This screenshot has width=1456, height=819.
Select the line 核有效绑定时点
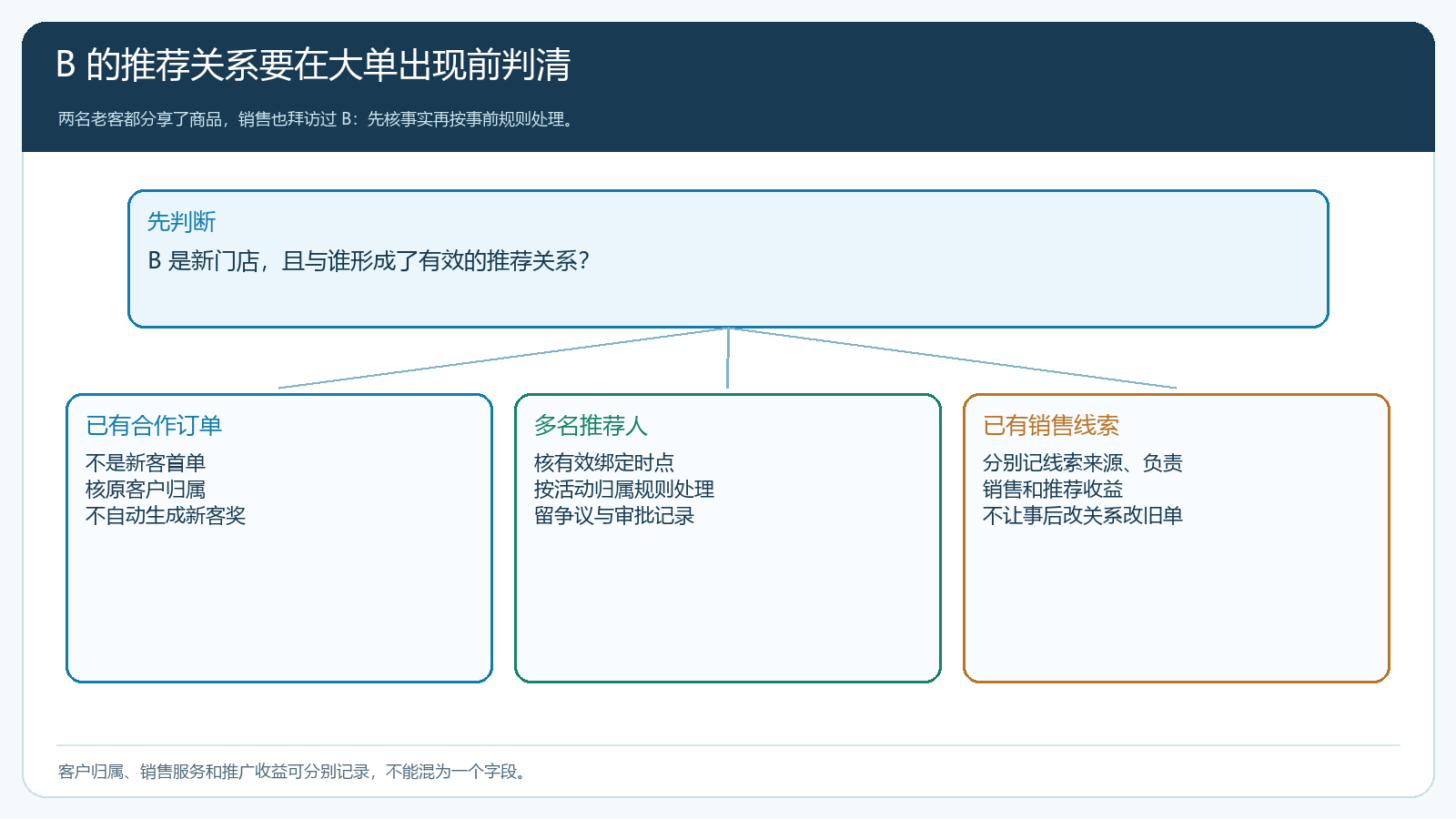click(x=604, y=462)
